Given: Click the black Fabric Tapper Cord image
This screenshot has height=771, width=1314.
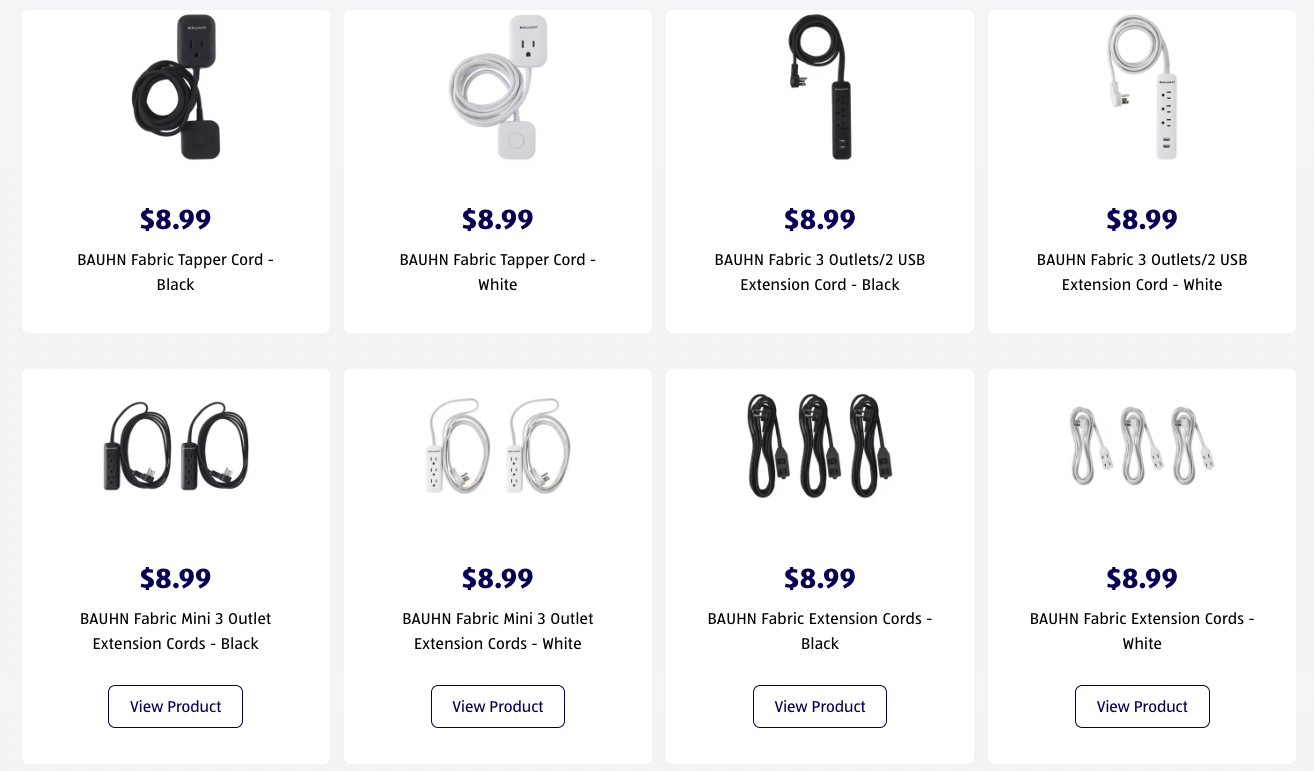Looking at the screenshot, I should click(176, 87).
